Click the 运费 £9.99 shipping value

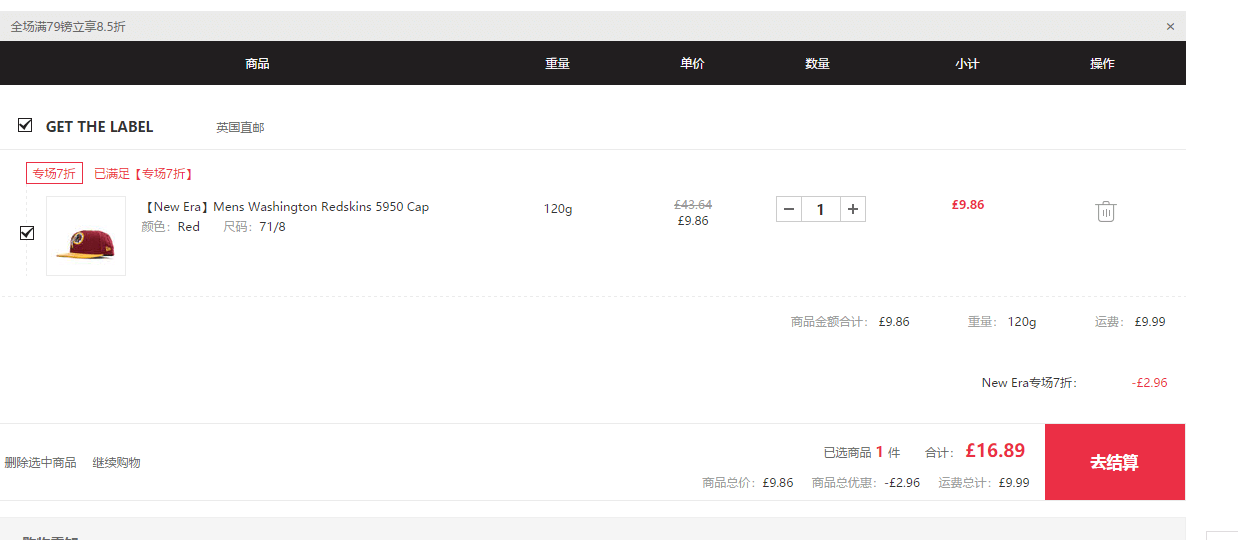(1150, 322)
